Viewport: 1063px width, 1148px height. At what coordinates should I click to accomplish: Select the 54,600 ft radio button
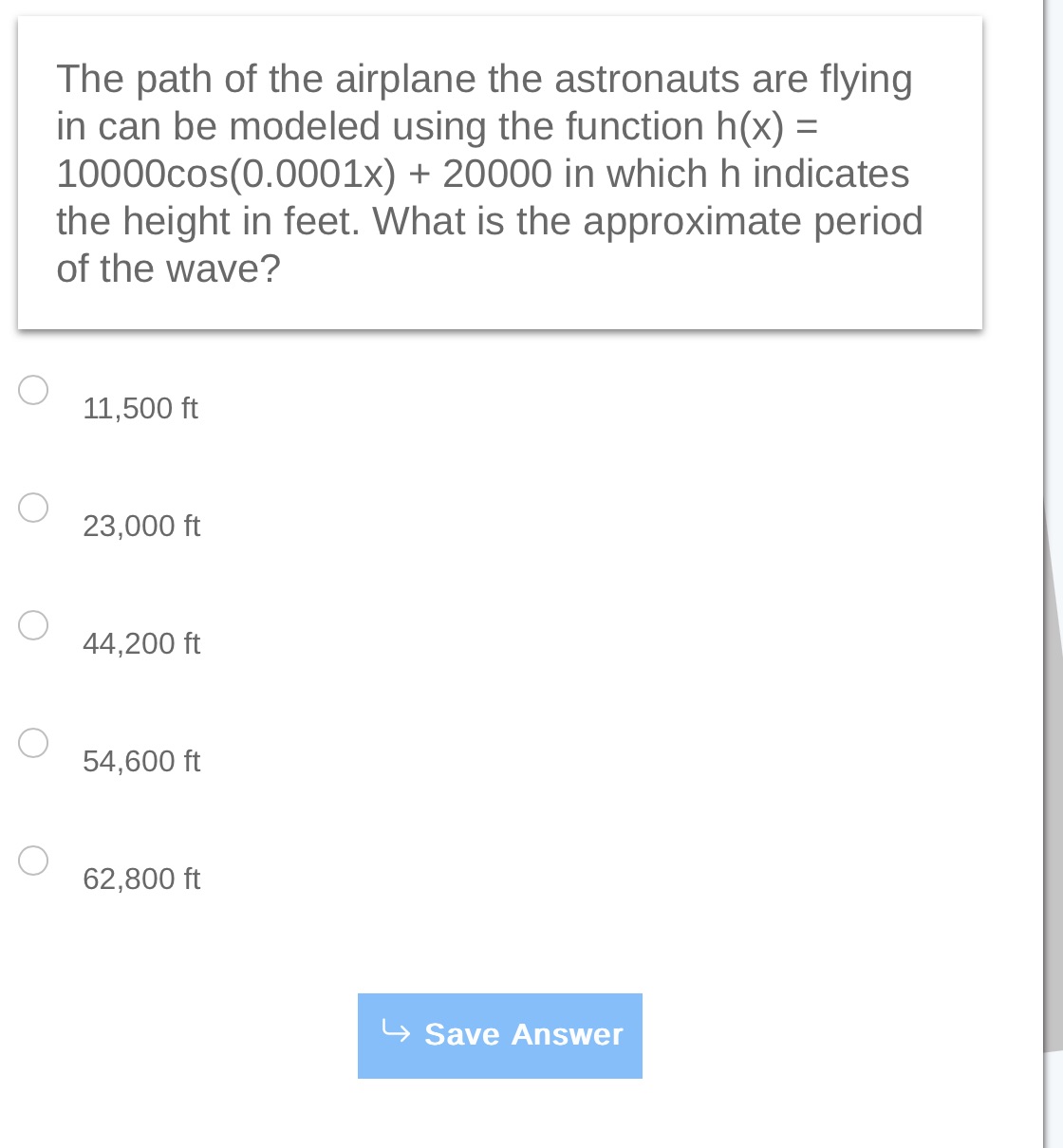point(33,743)
